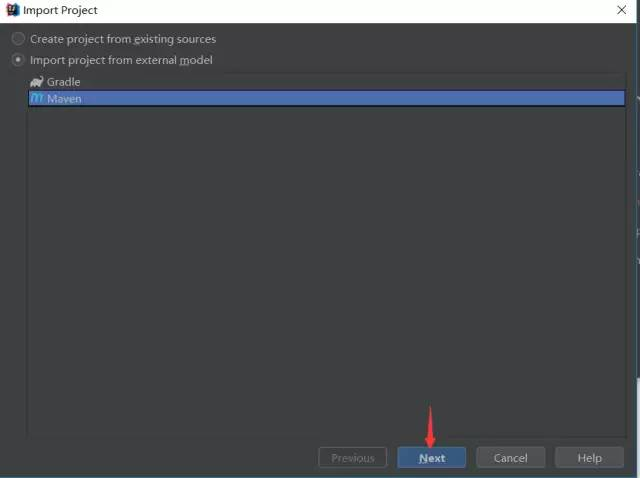
Task: Click the blue Maven 'm' icon
Action: click(37, 98)
